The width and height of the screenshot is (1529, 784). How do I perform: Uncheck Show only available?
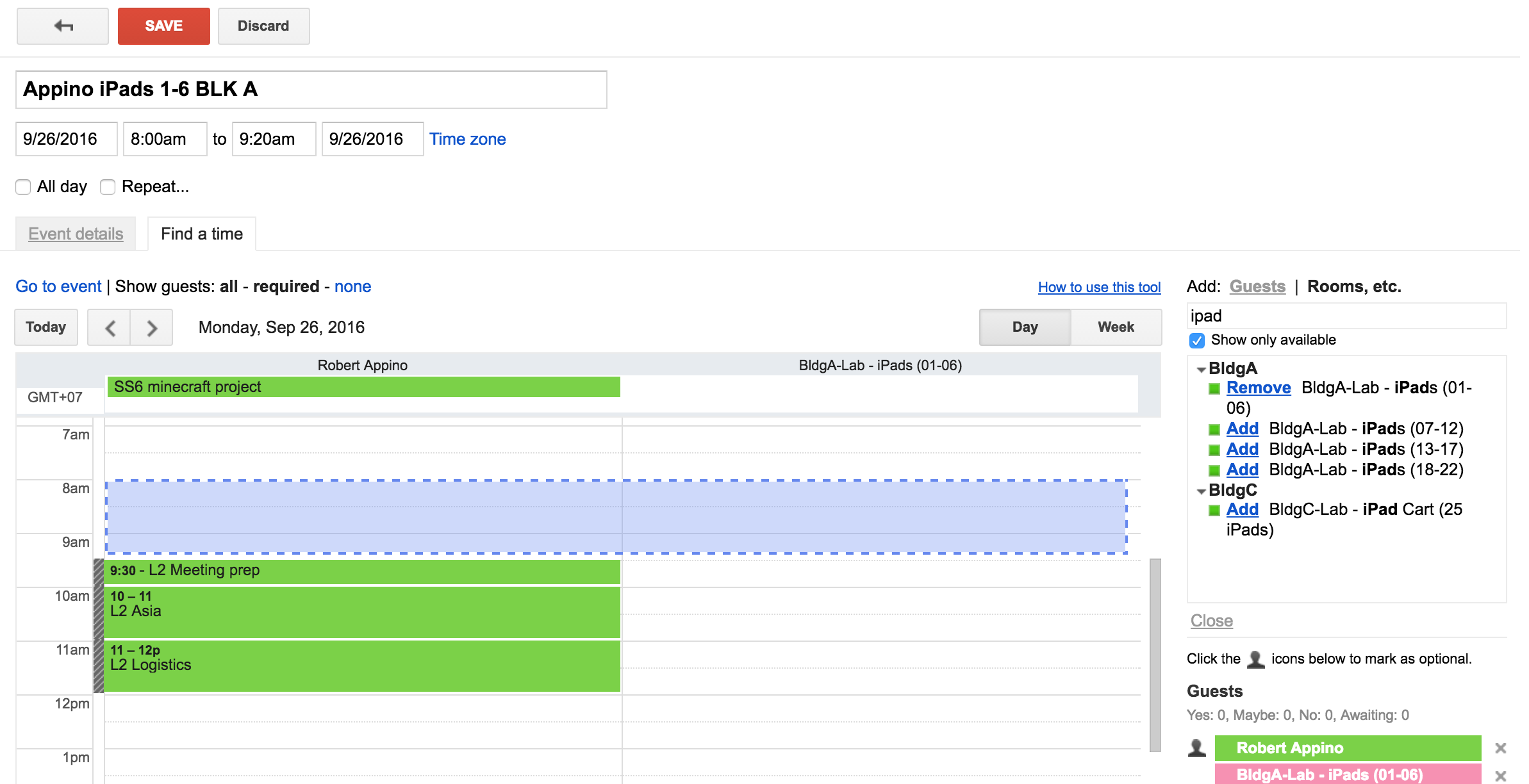[x=1196, y=340]
